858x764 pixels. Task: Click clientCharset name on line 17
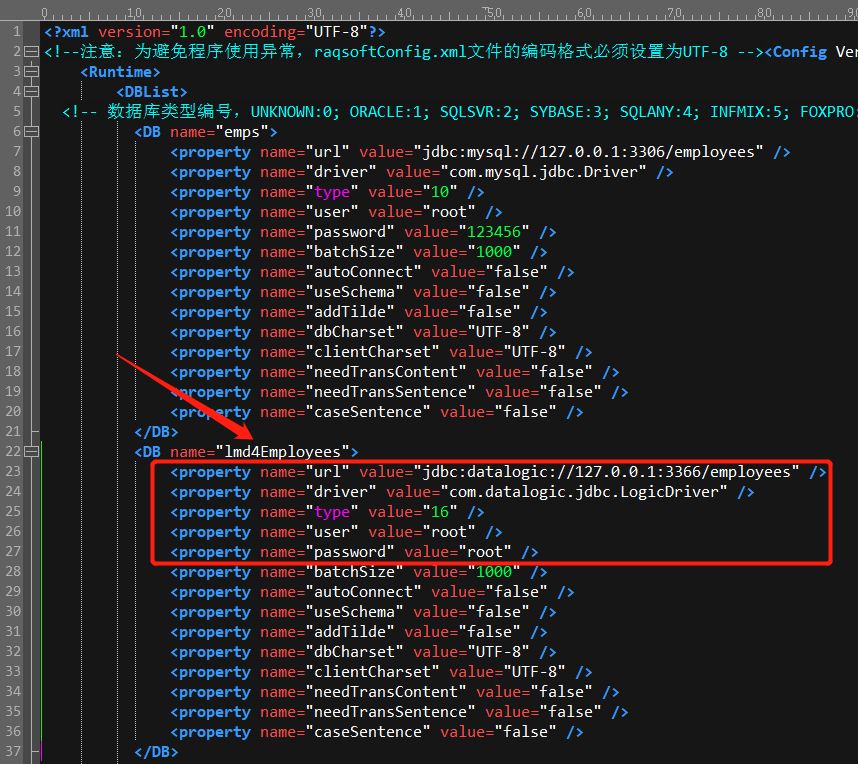(372, 352)
